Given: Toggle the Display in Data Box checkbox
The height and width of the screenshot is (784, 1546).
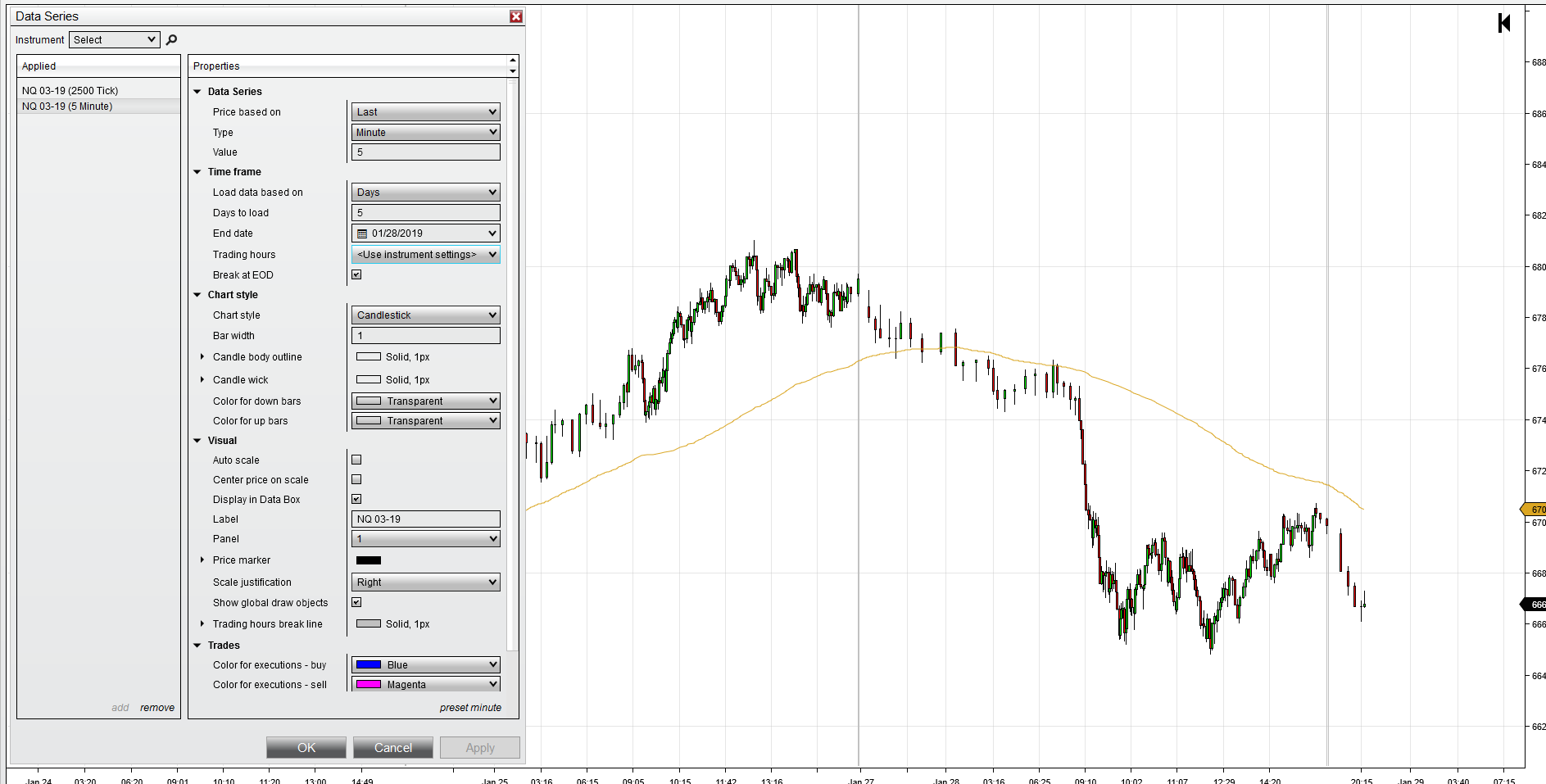Looking at the screenshot, I should point(356,499).
